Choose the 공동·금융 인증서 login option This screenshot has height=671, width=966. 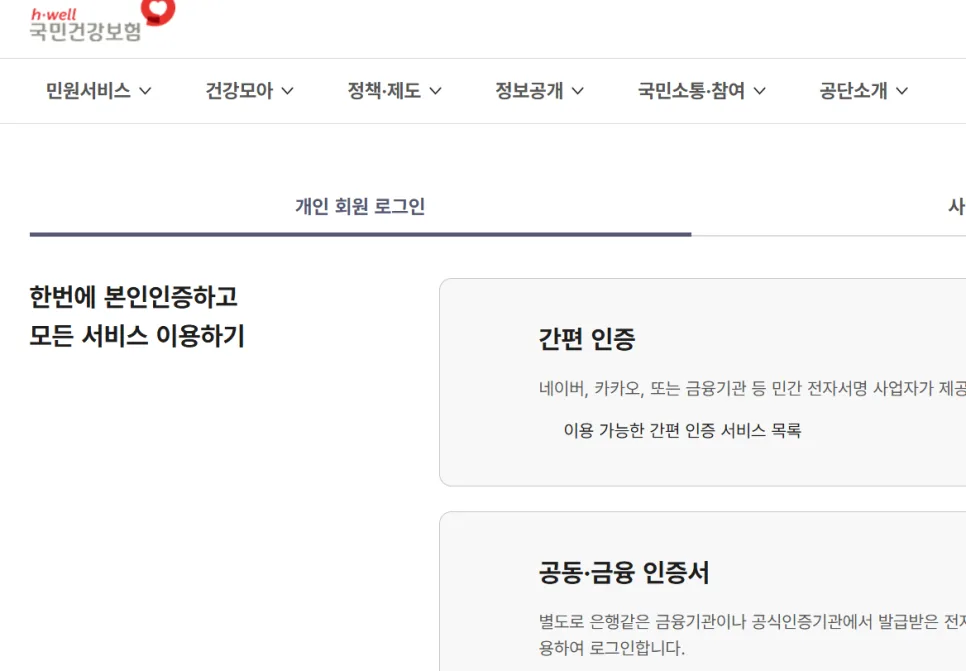(702, 592)
